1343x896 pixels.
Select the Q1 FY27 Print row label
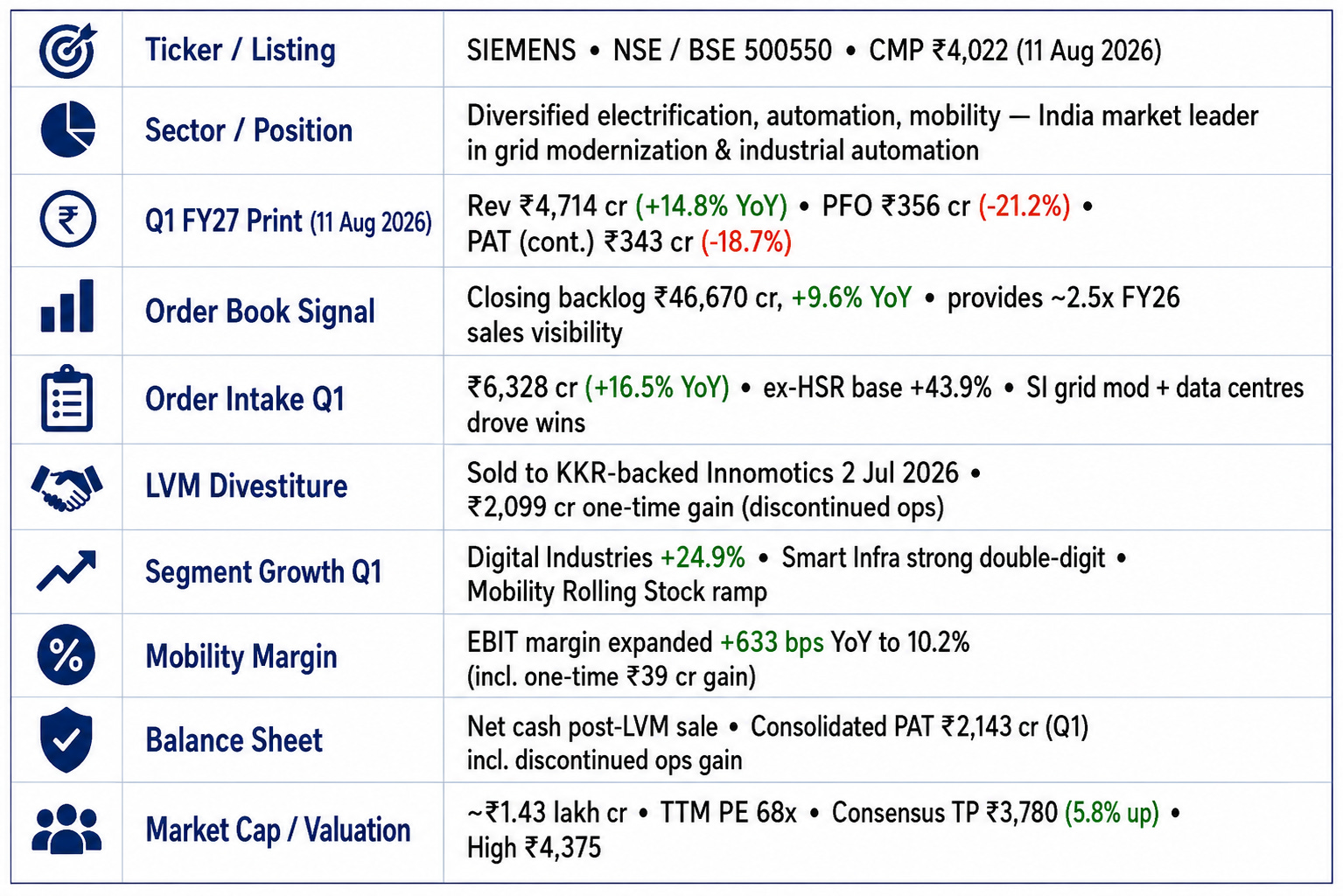288,220
